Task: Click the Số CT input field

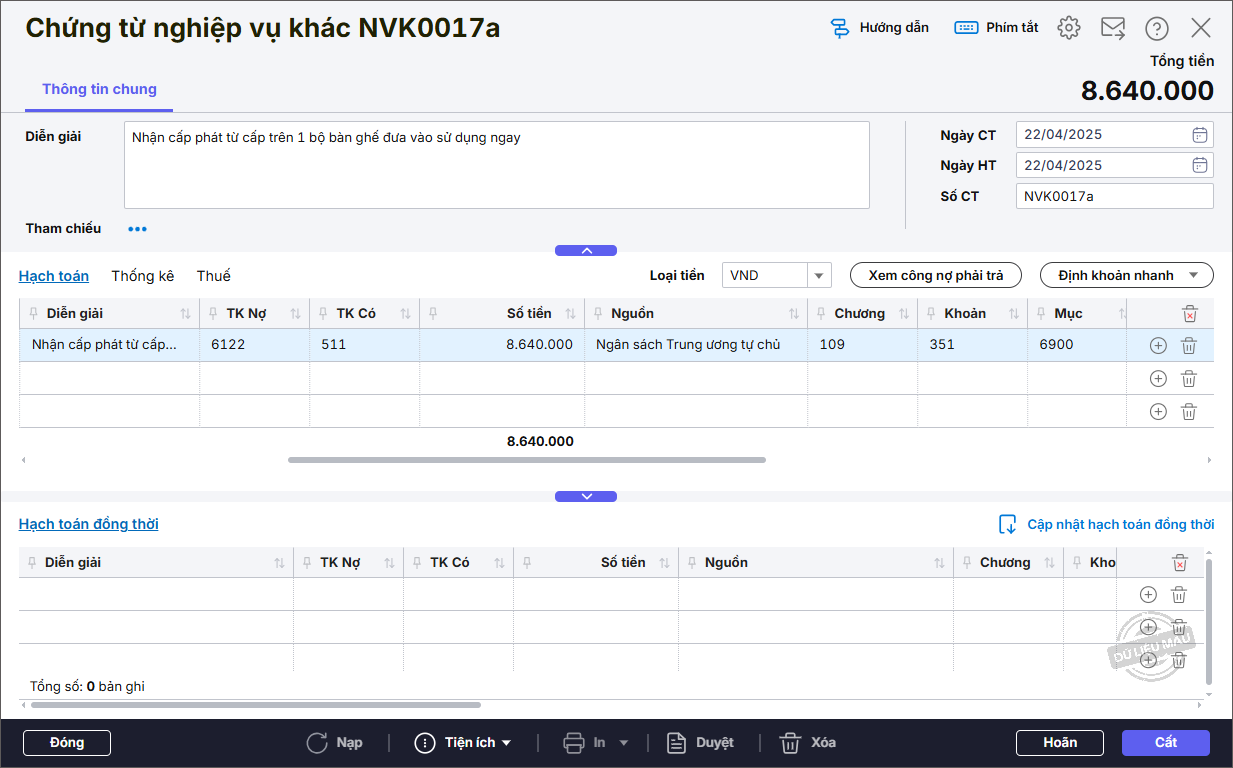Action: point(1114,197)
